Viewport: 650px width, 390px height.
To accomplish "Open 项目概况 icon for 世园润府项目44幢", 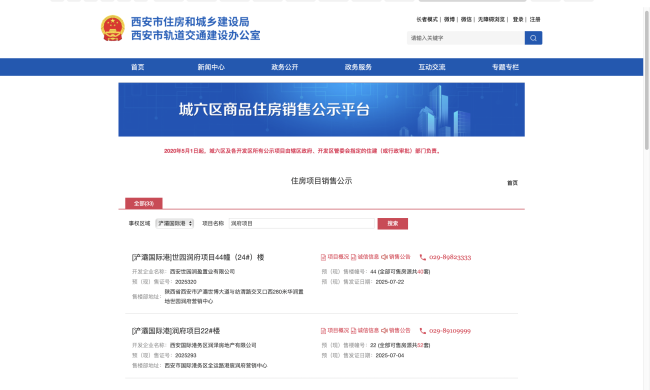I will [323, 257].
